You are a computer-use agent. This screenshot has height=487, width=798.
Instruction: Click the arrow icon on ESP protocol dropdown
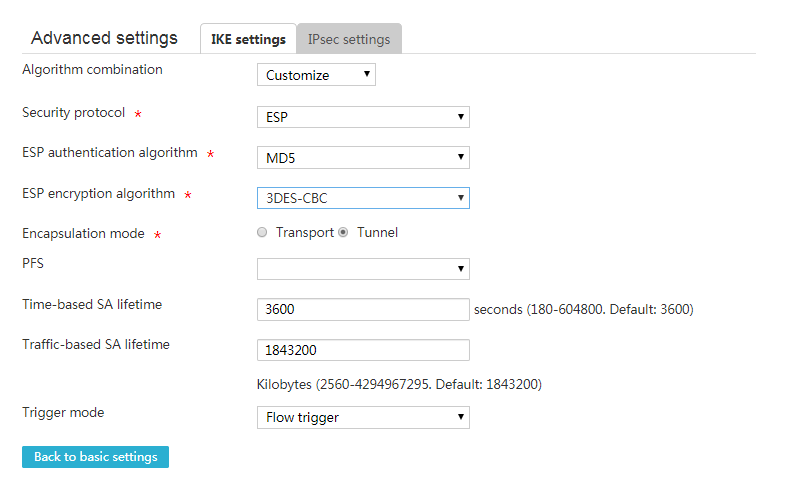click(461, 117)
